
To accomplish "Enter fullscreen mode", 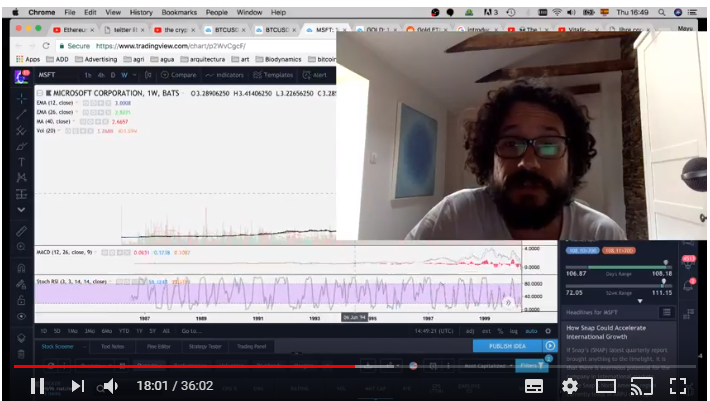I will (678, 386).
